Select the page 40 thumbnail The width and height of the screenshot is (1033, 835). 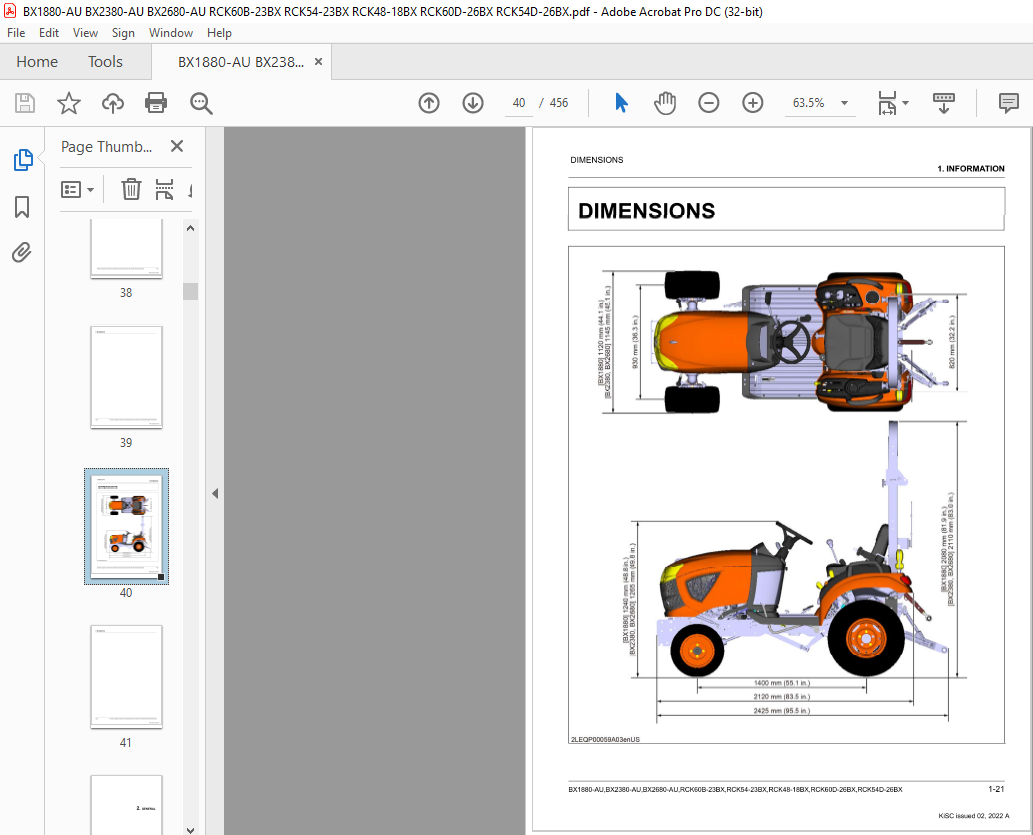(126, 527)
